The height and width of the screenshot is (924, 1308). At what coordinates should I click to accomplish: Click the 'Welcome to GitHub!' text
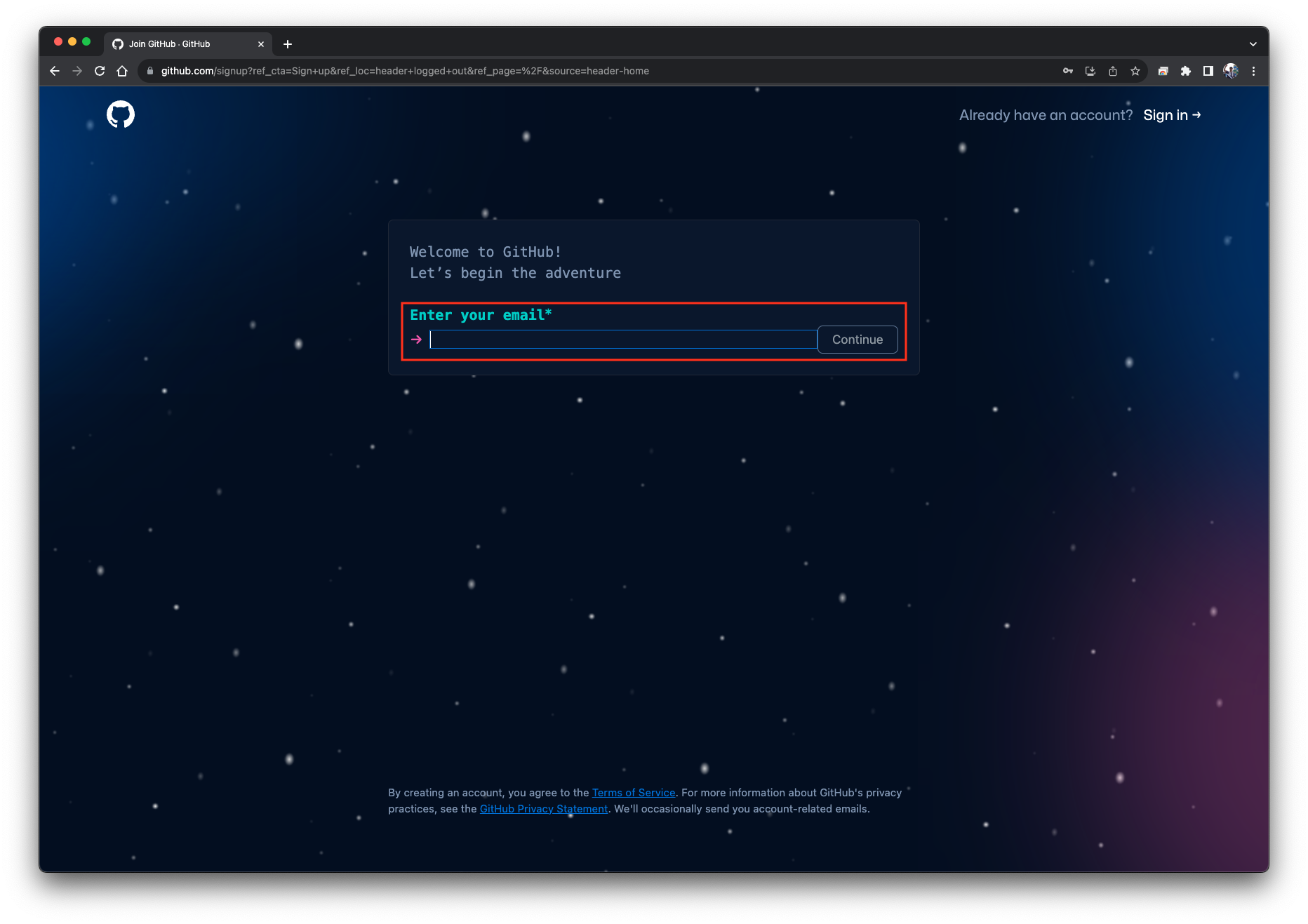point(486,252)
